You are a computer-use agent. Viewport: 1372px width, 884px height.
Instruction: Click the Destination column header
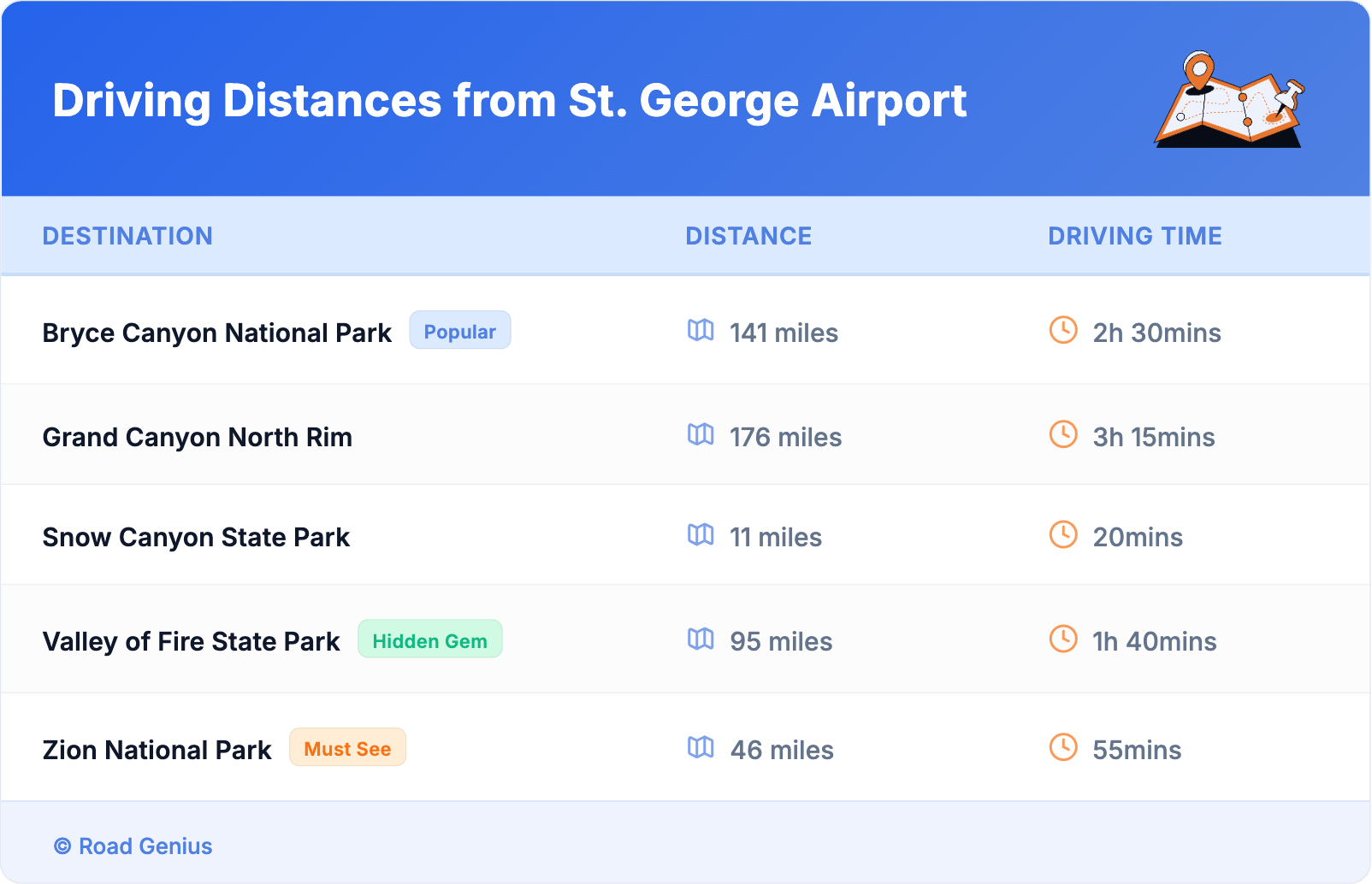click(x=127, y=236)
